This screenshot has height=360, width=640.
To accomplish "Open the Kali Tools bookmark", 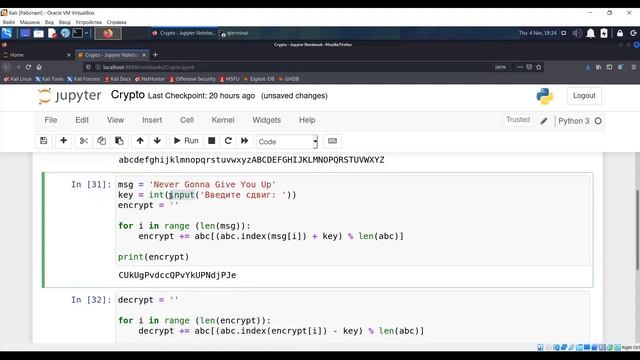I will coord(49,79).
